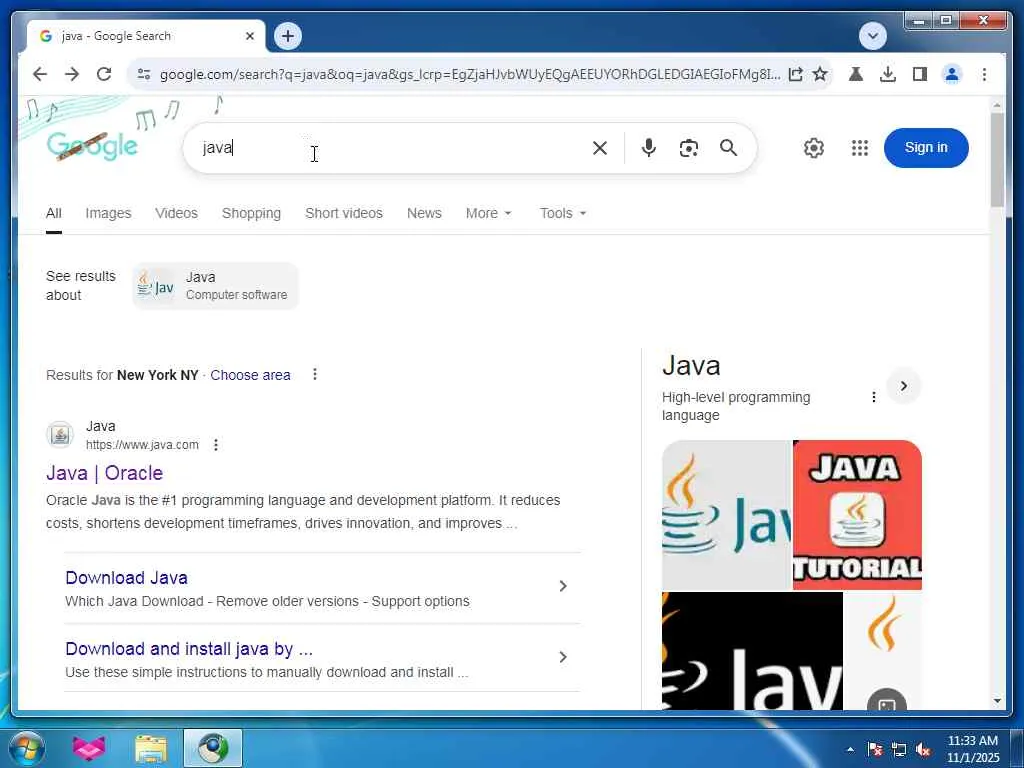Click the Google doodle logo
The width and height of the screenshot is (1024, 768).
pos(92,145)
